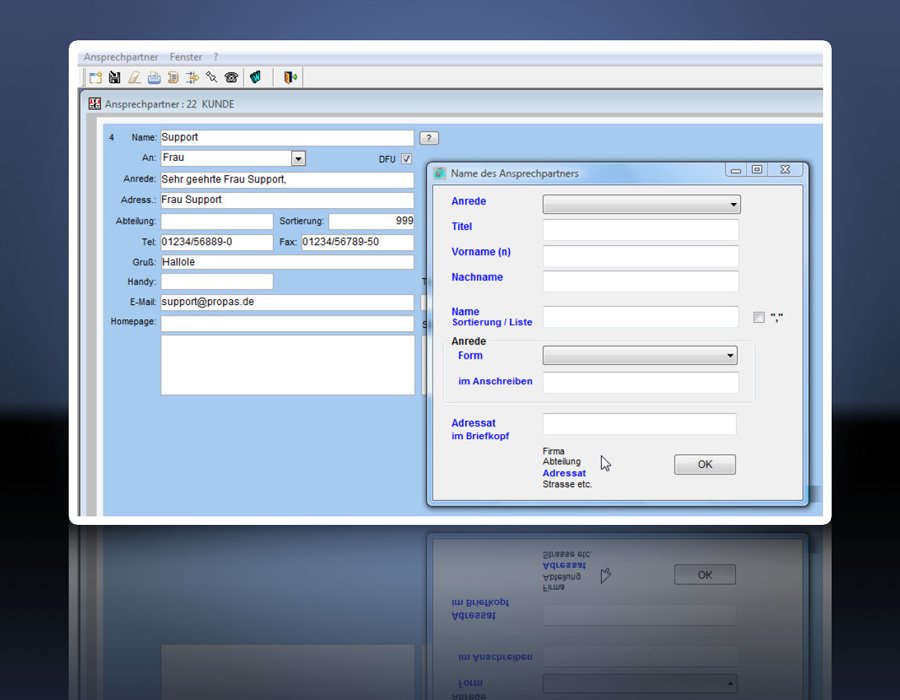Click the Gruß field with Hallole
The image size is (900, 700).
287,262
